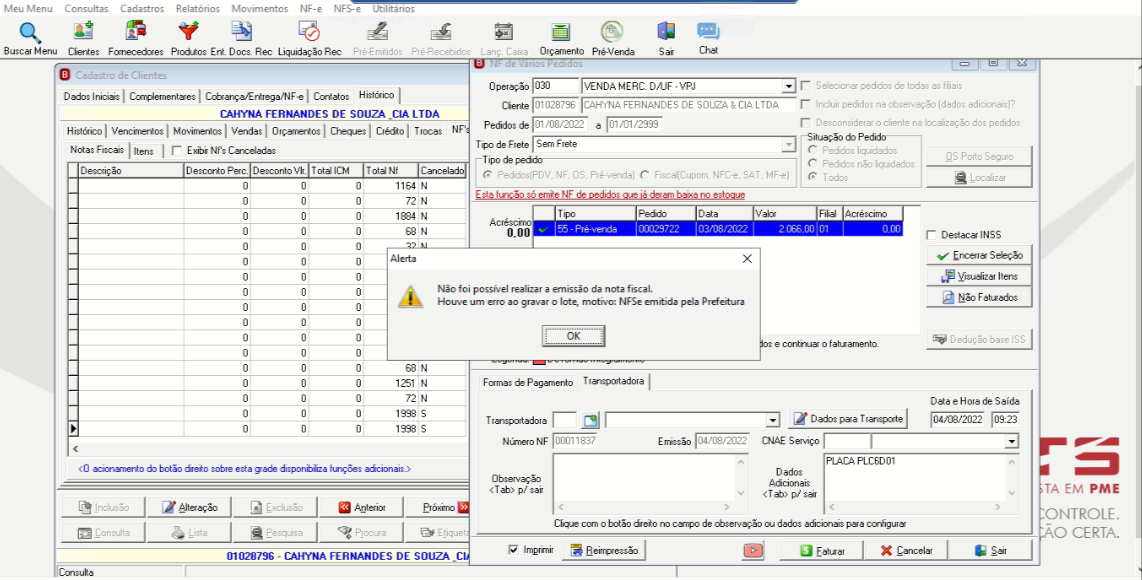Click OK in the Alerta dialog

tap(573, 336)
